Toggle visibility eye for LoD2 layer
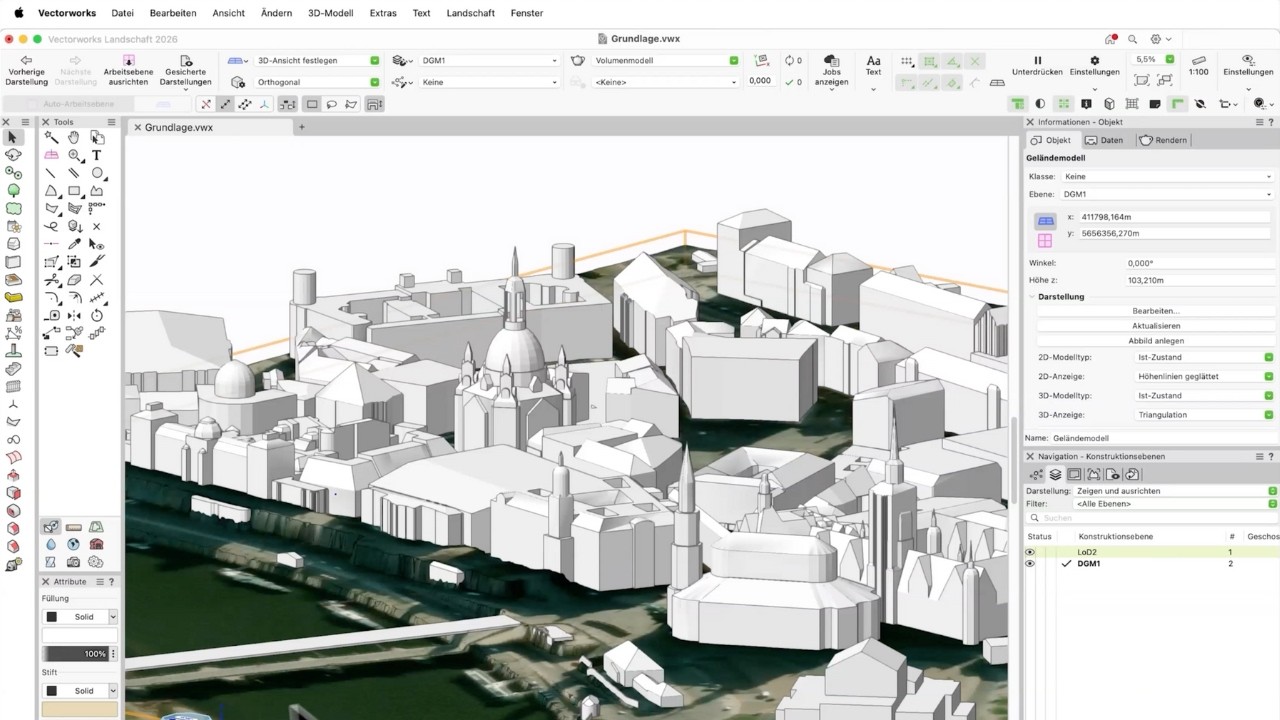This screenshot has height=720, width=1280. pyautogui.click(x=1030, y=552)
